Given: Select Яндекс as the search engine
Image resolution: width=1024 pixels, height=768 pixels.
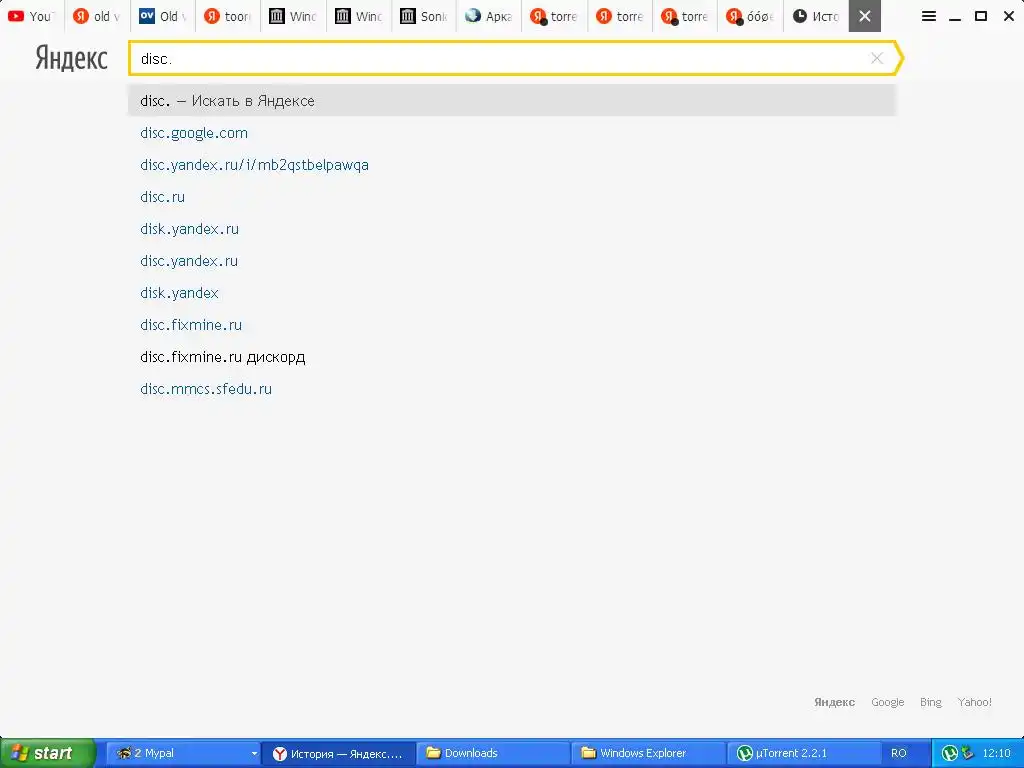Looking at the screenshot, I should [x=834, y=702].
